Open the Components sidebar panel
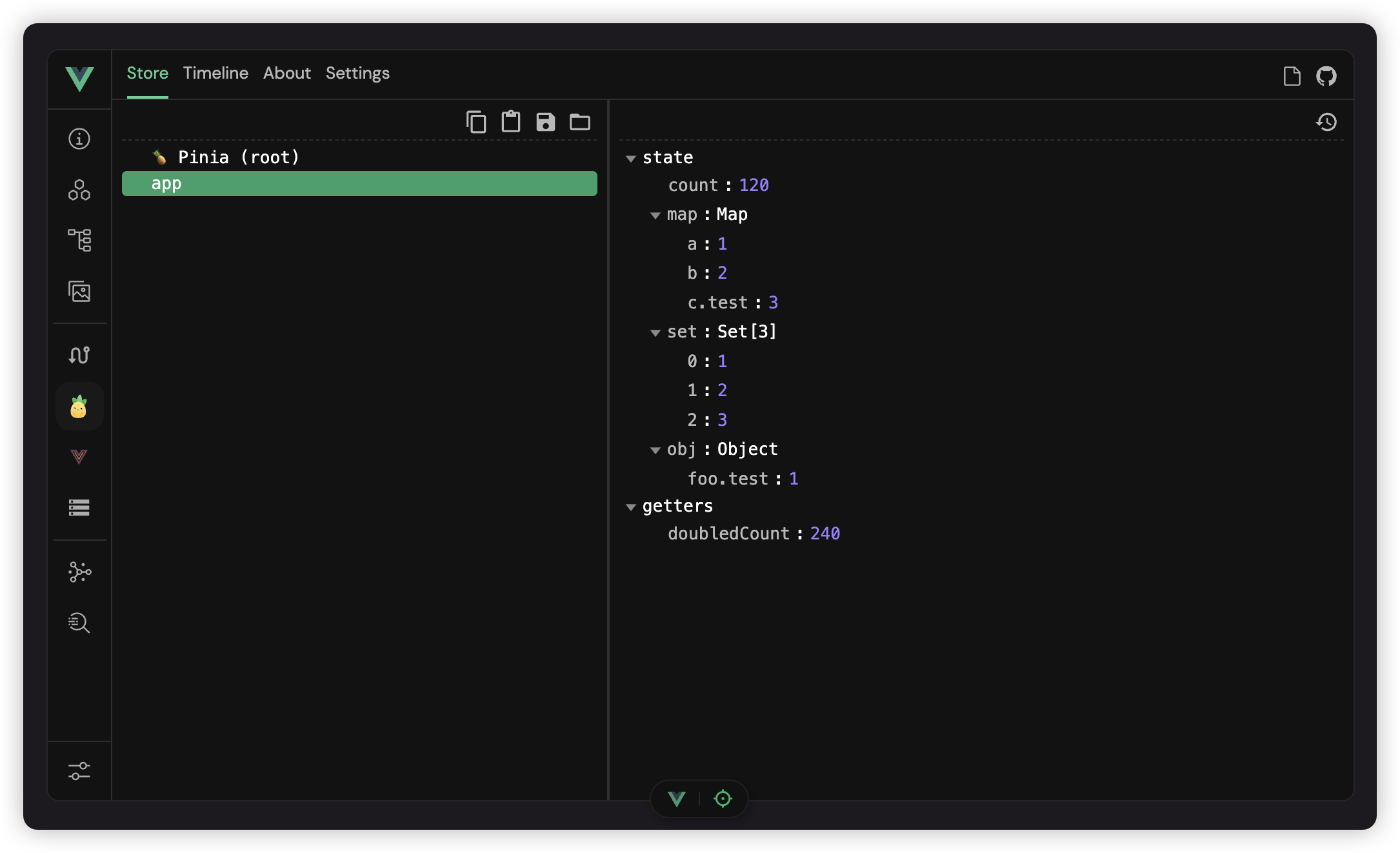The image size is (1400, 853). [79, 190]
